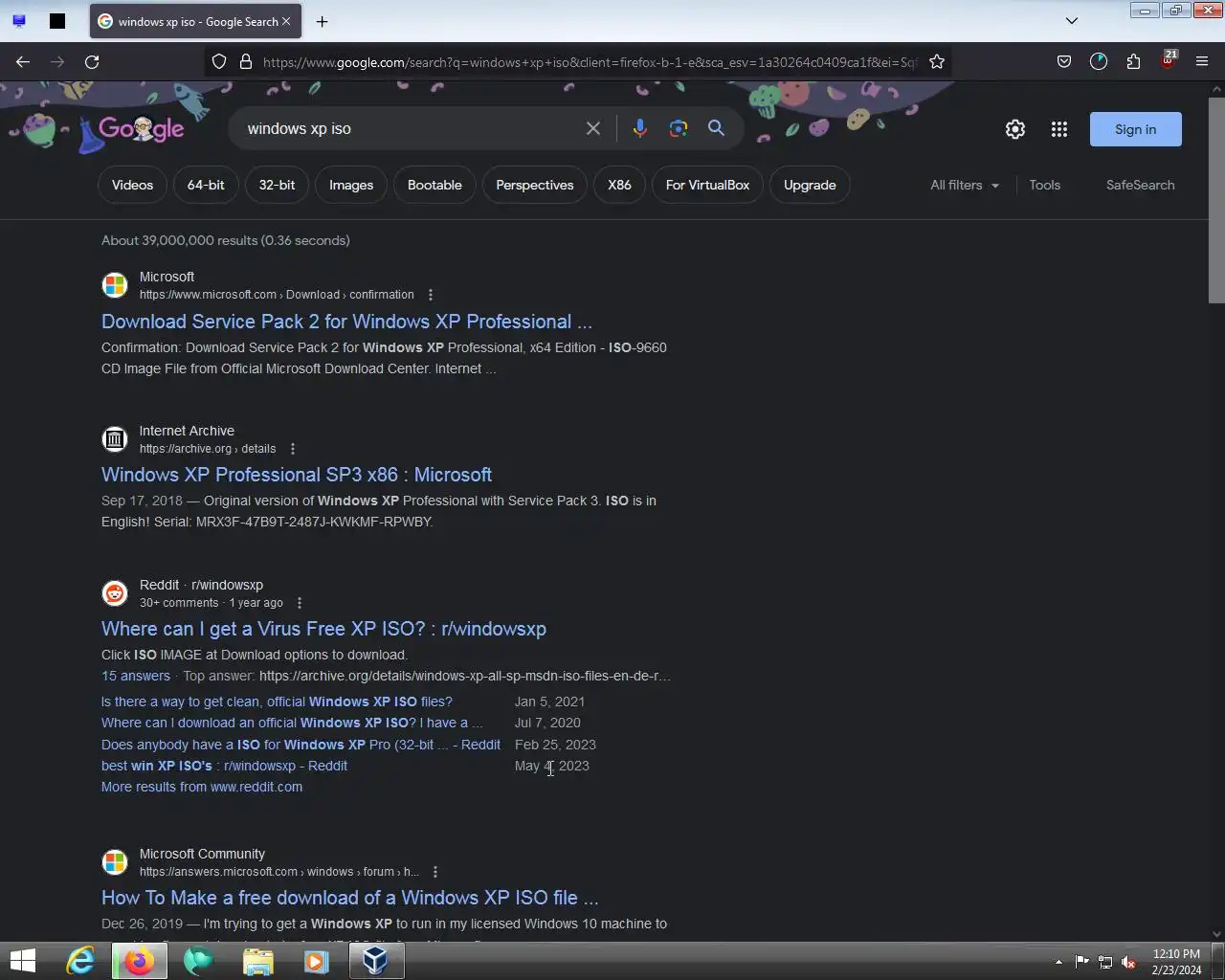Open Google quick settings gear
The height and width of the screenshot is (980, 1225).
pos(1015,129)
